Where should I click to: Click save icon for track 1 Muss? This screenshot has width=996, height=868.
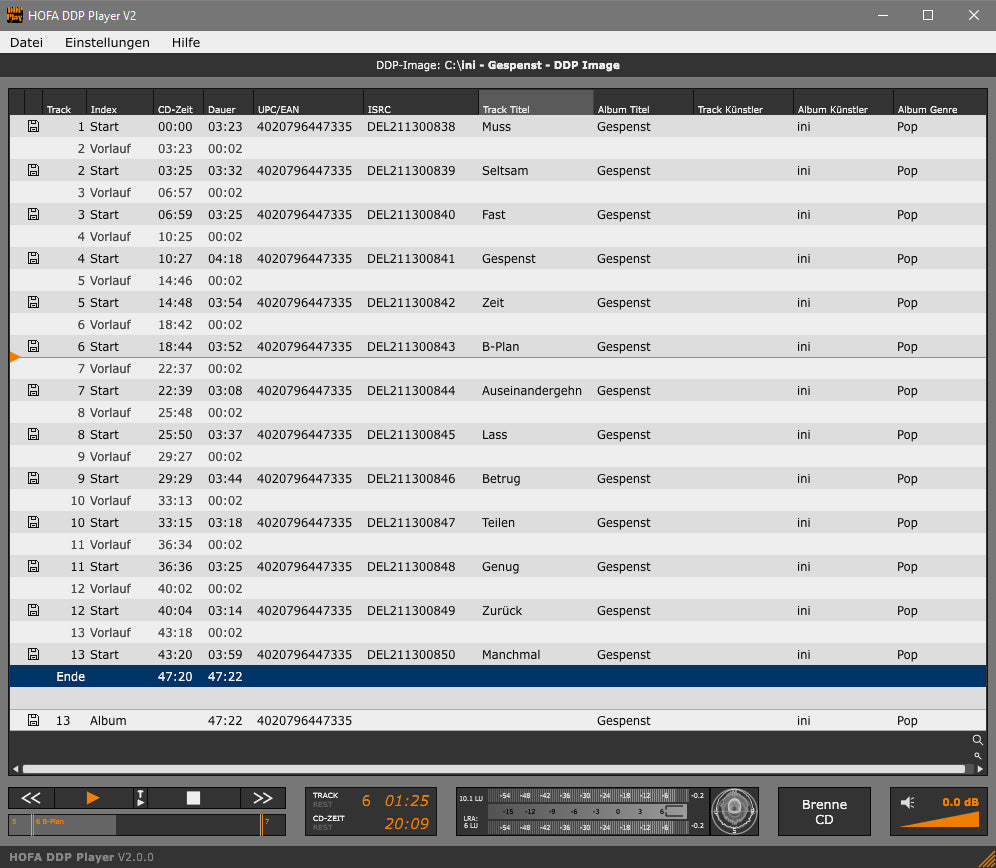tap(33, 127)
